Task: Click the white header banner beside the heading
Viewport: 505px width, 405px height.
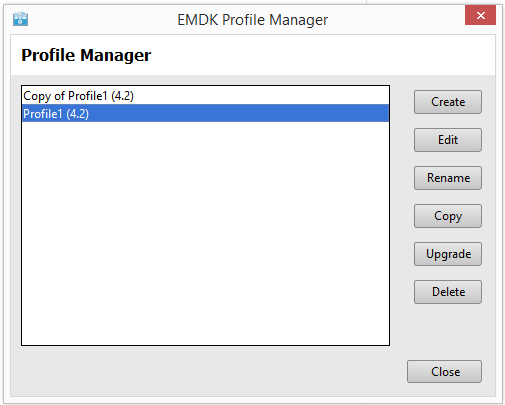Action: click(320, 55)
